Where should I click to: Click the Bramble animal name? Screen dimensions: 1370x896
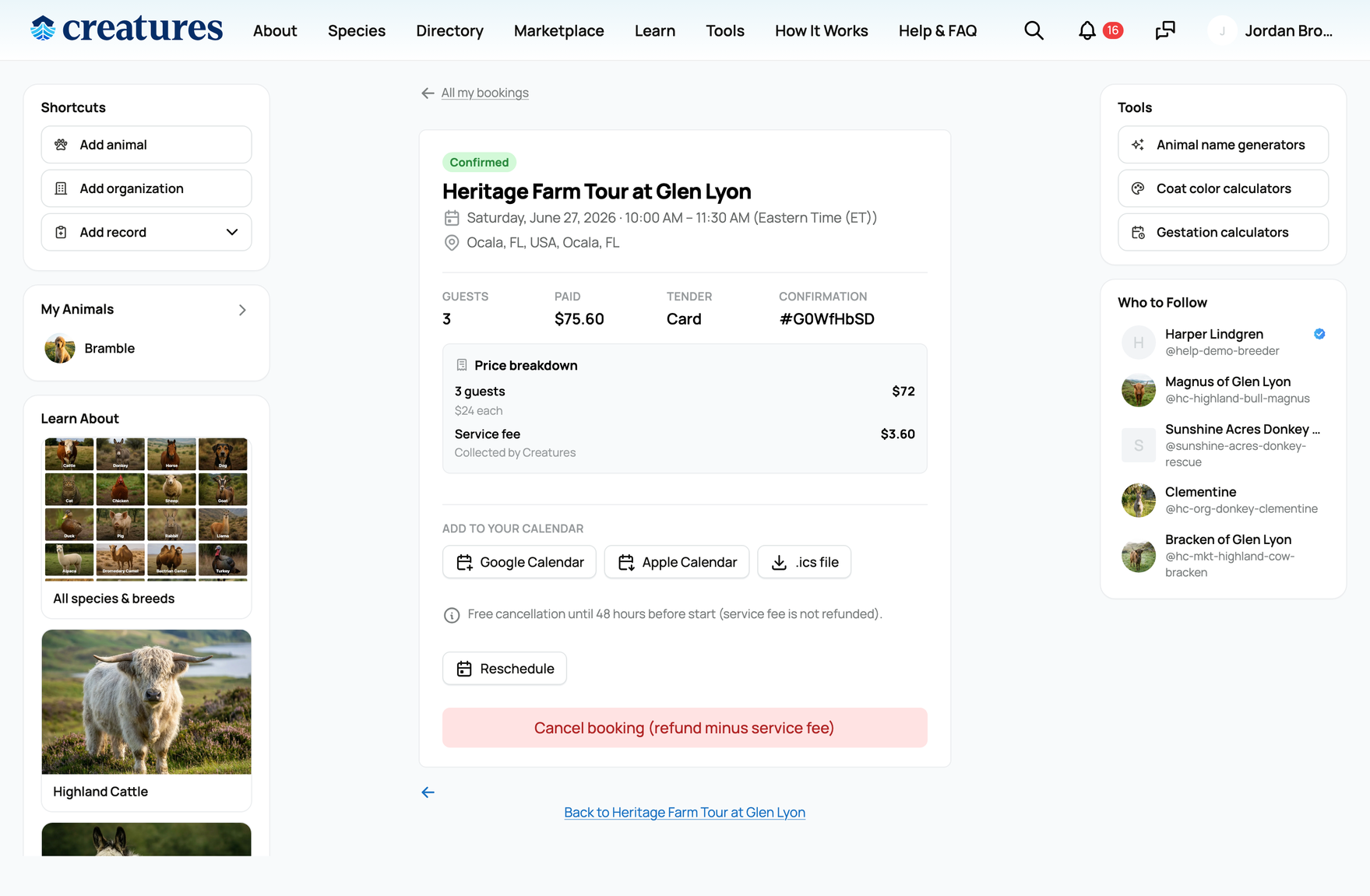tap(110, 348)
